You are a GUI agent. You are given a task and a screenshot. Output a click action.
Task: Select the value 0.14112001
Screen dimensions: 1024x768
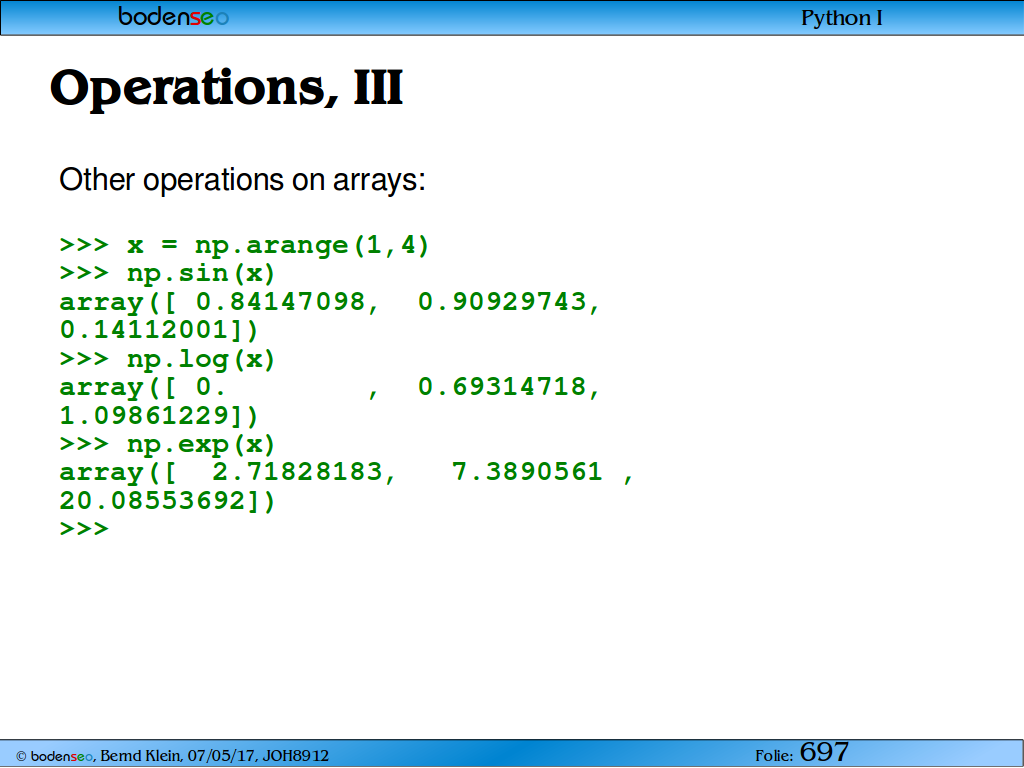pos(144,330)
